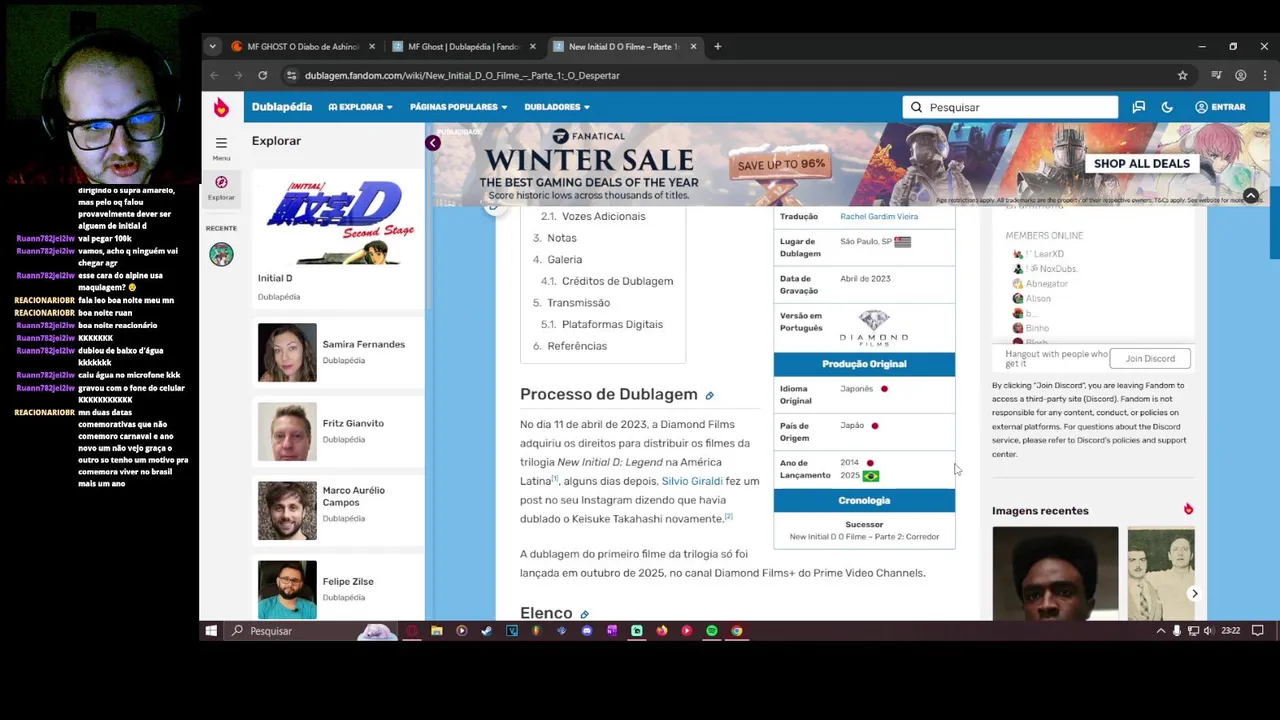The height and width of the screenshot is (720, 1280).
Task: Click the Fandom flame logo icon
Action: coord(221,107)
